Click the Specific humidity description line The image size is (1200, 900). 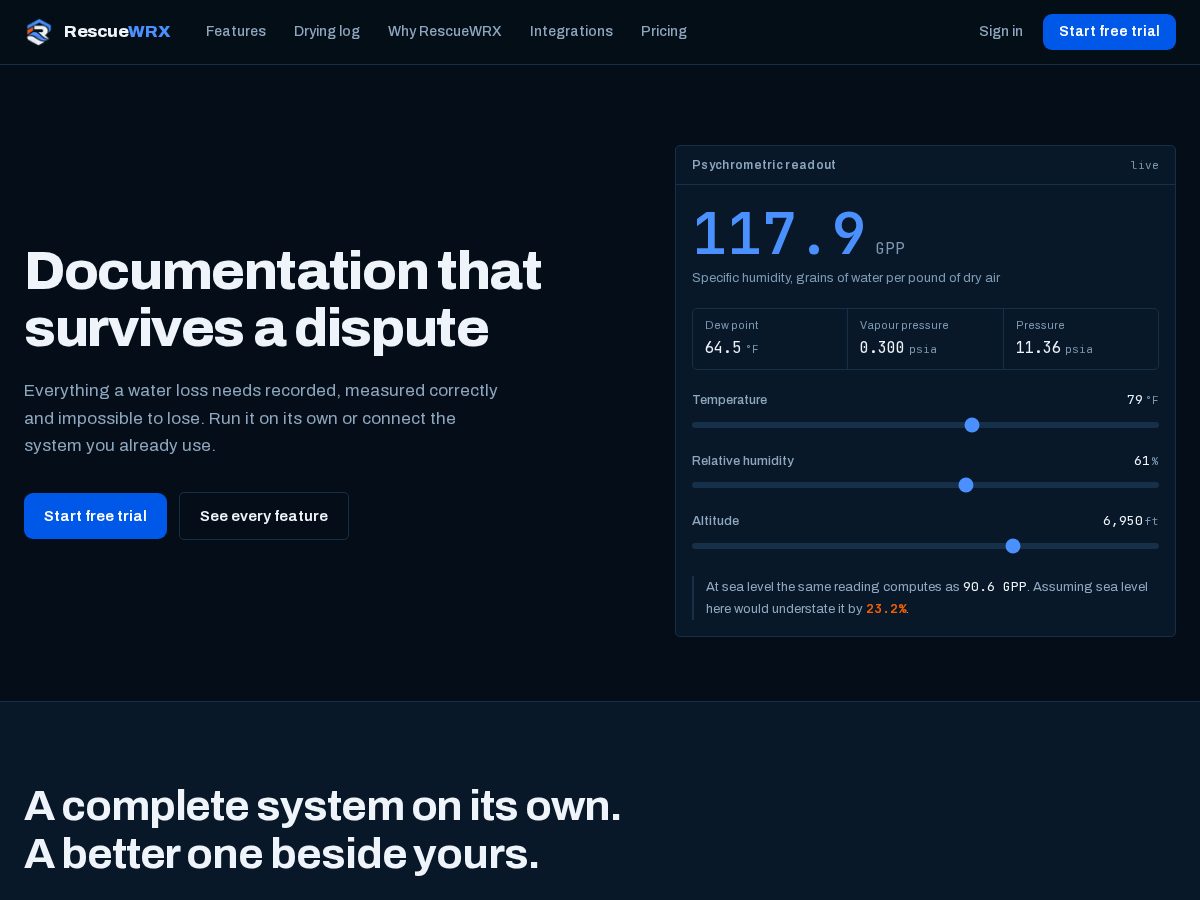pos(846,278)
